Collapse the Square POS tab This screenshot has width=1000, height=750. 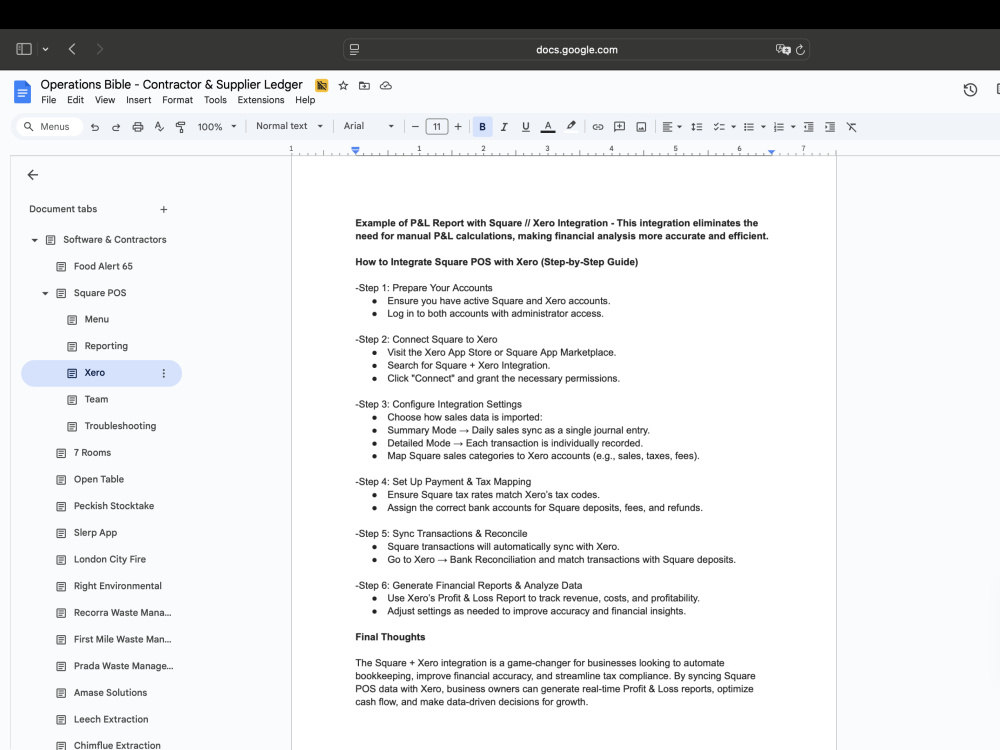(x=45, y=293)
